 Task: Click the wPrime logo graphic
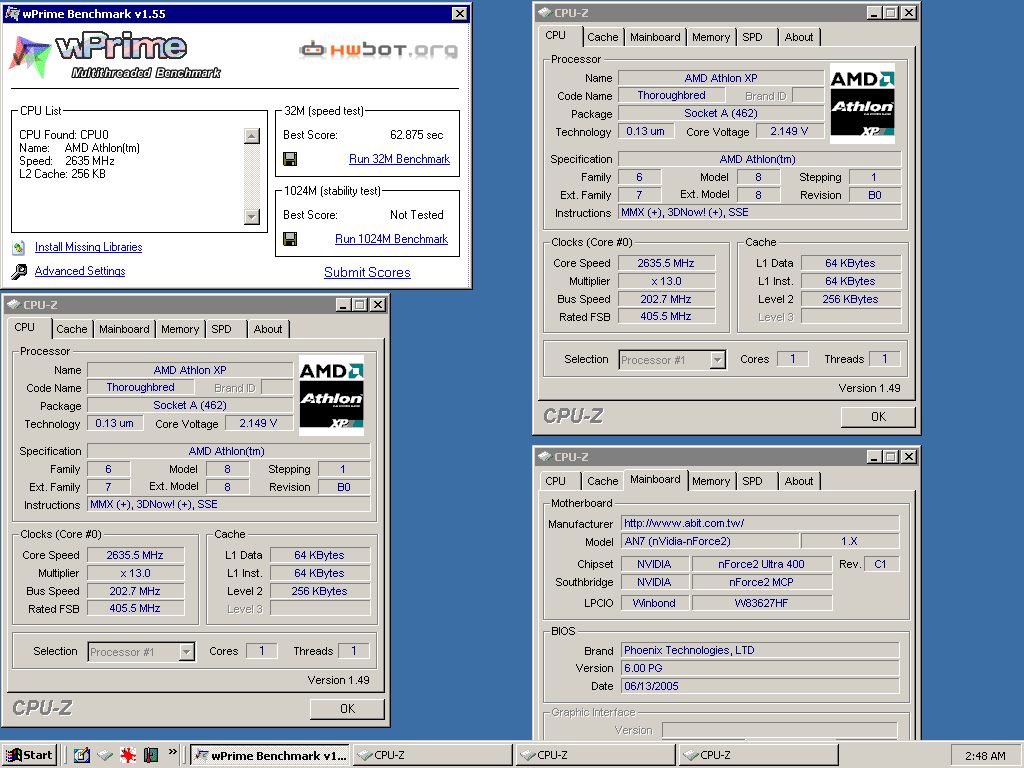point(116,56)
